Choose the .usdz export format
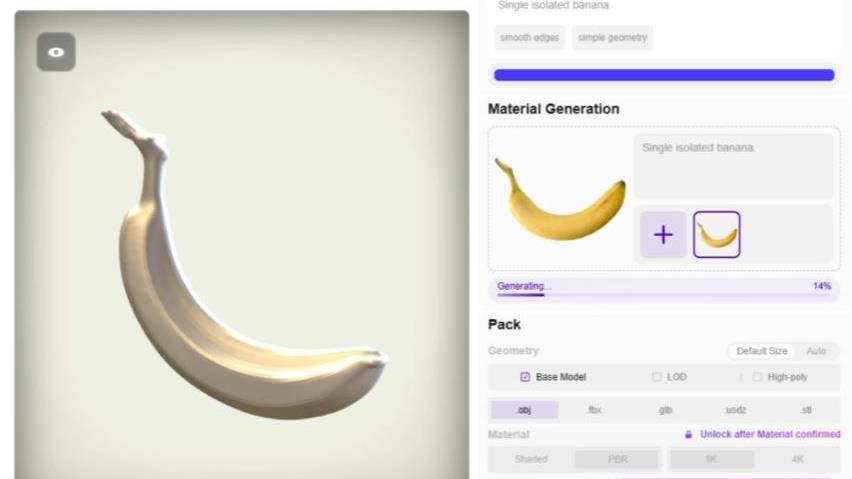The height and width of the screenshot is (479, 852). click(736, 410)
